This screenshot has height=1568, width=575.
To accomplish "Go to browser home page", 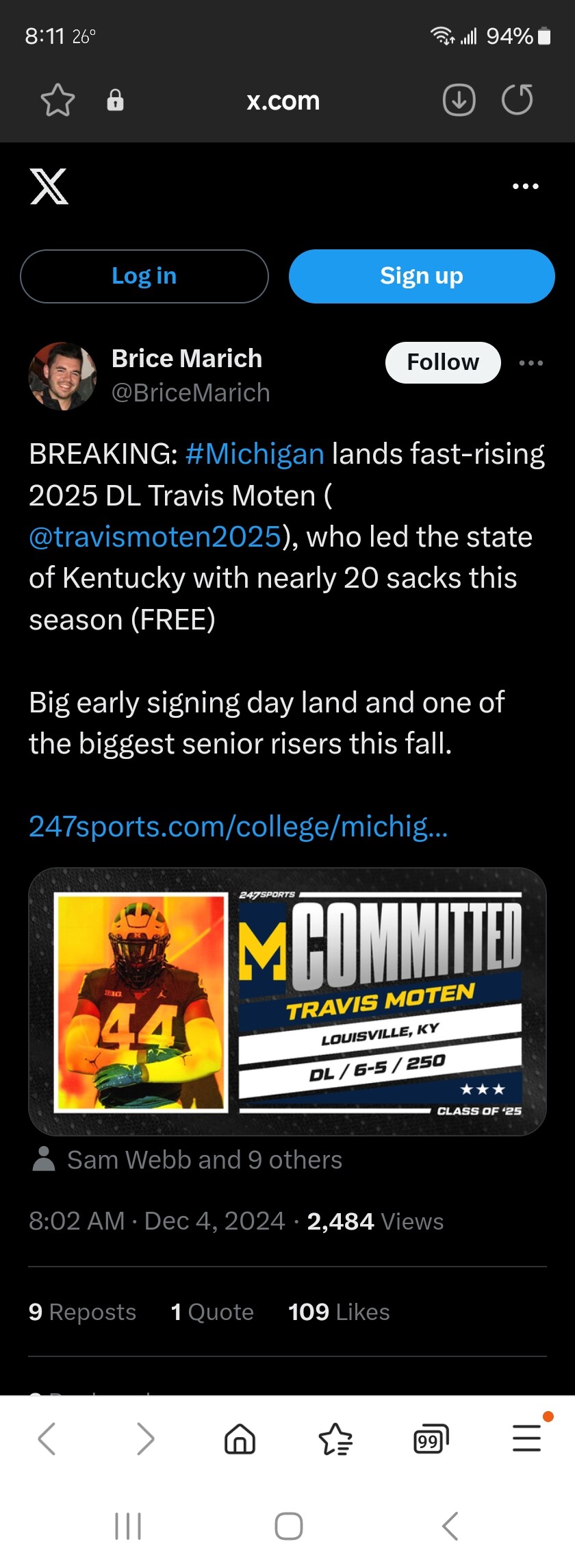I will point(240,1438).
